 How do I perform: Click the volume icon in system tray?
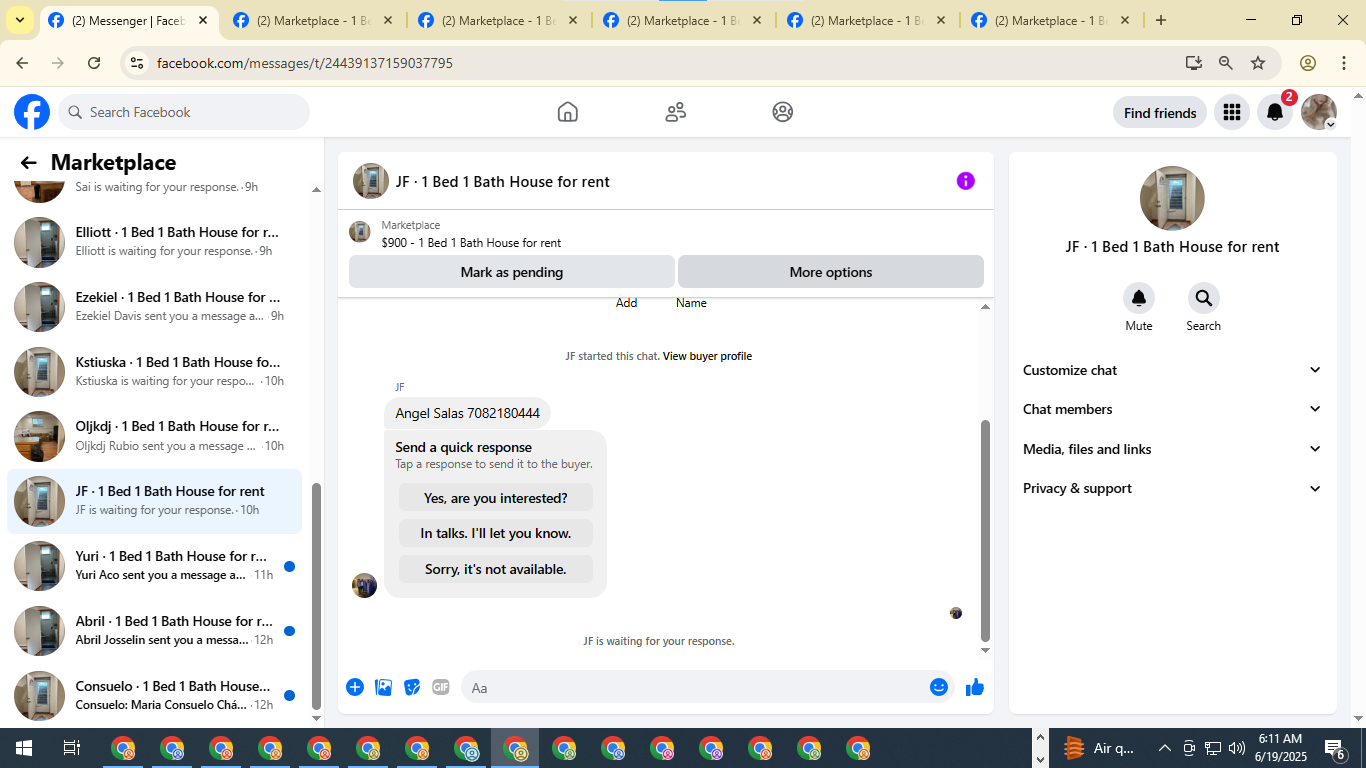(x=1237, y=748)
